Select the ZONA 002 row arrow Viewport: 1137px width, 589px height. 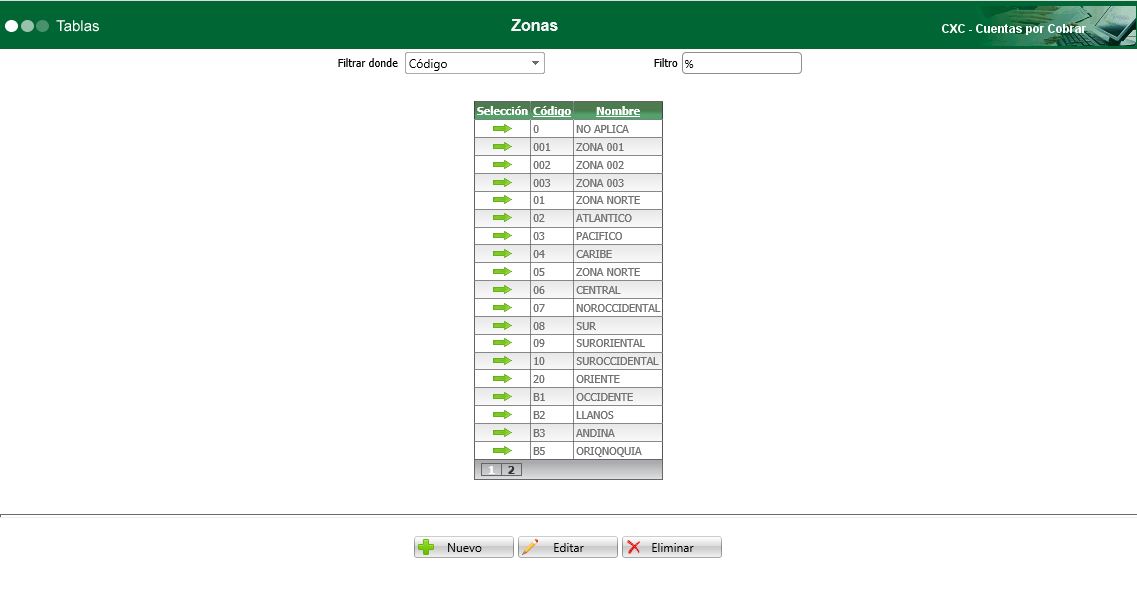point(502,165)
